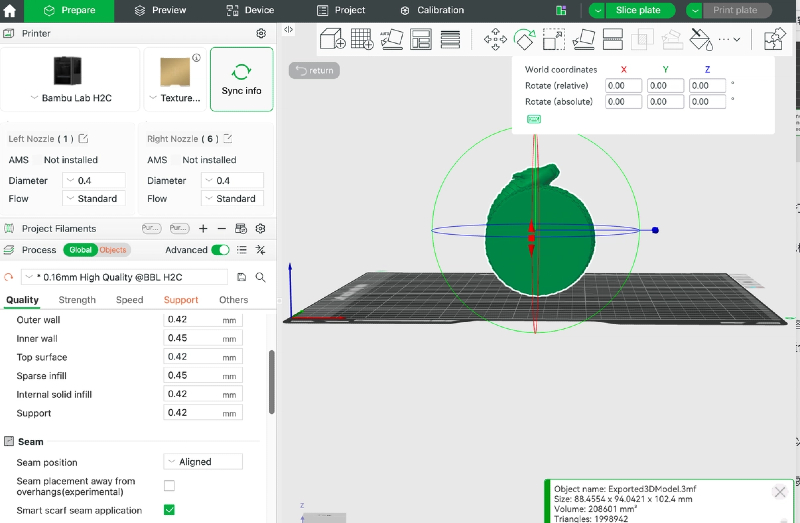The height and width of the screenshot is (523, 800).
Task: Open the Speed settings tab
Action: coord(130,300)
